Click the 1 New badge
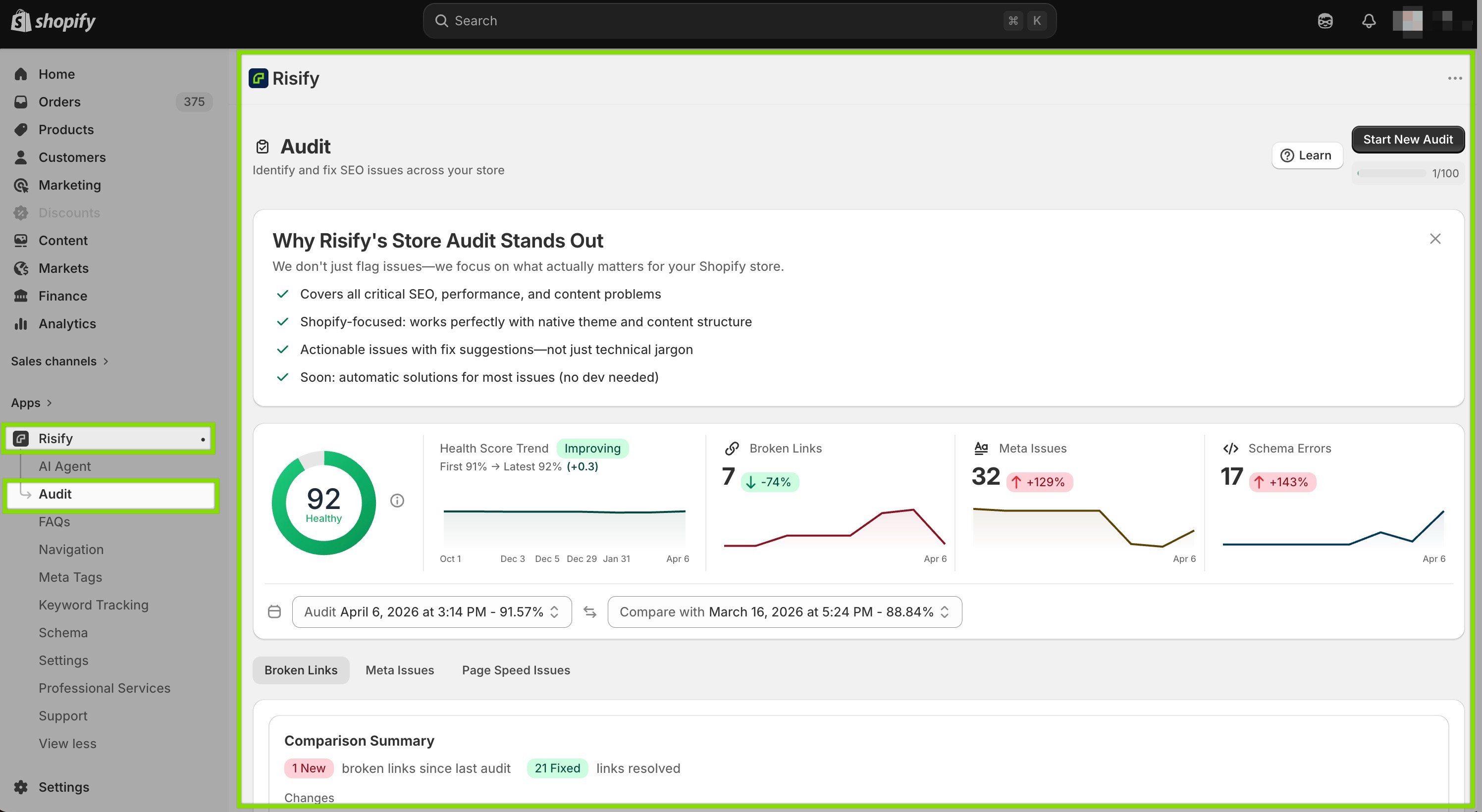Image resolution: width=1482 pixels, height=812 pixels. (309, 768)
